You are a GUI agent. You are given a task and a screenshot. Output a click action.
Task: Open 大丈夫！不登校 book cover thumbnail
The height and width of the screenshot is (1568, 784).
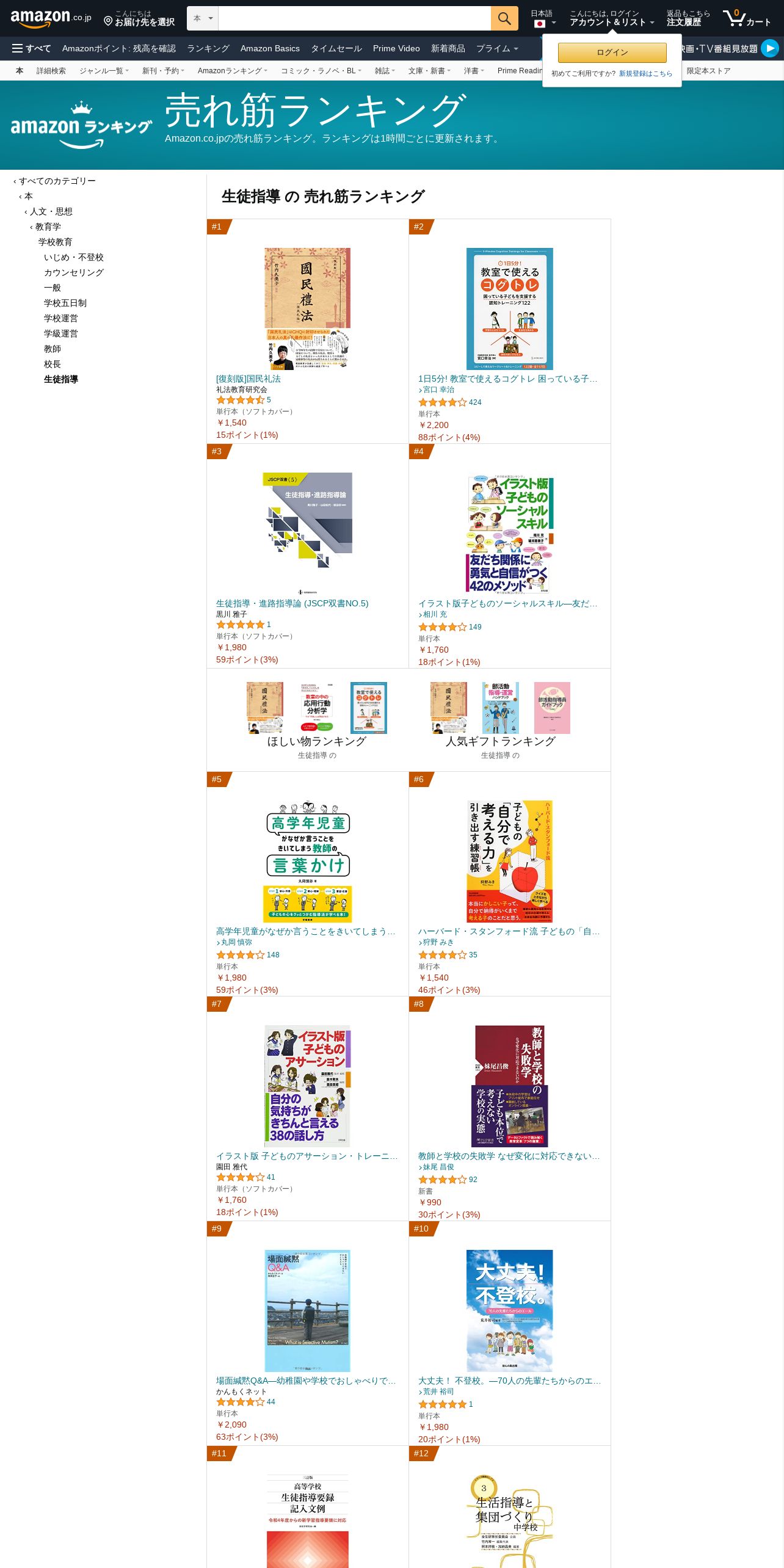coord(510,1310)
